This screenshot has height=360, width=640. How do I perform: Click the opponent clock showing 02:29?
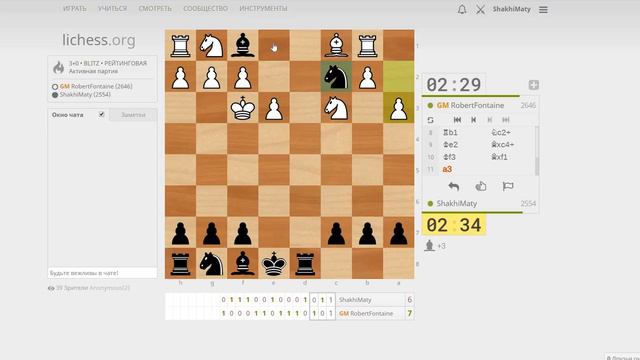pos(453,85)
